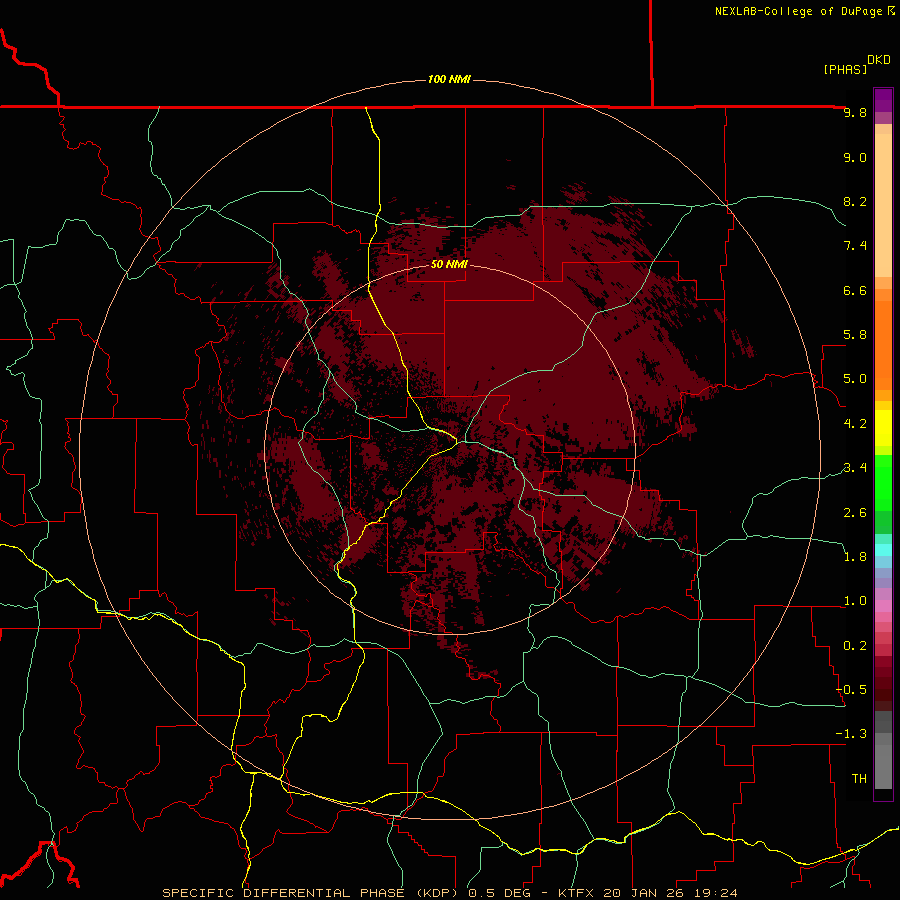Click the -0.5 scale value

coord(851,690)
